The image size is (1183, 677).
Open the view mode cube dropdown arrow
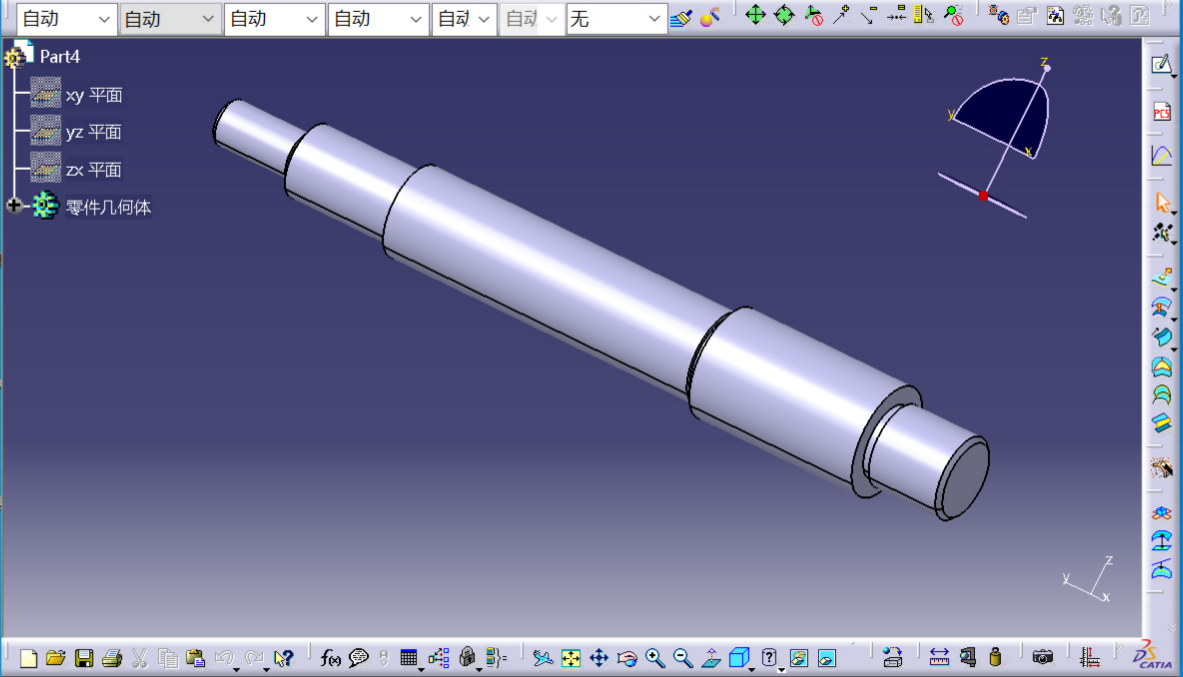[753, 669]
